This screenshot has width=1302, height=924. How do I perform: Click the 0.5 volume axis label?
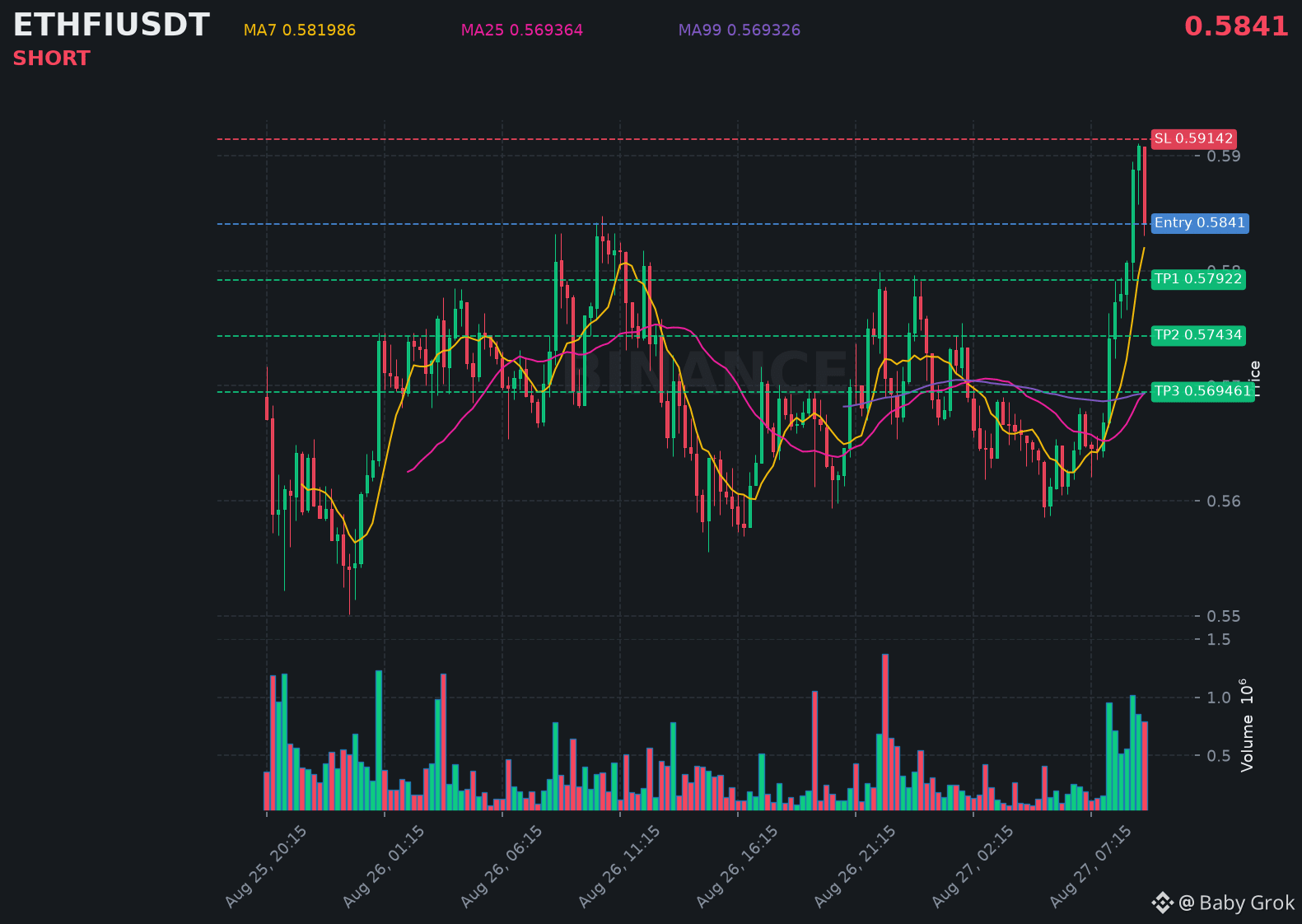coord(1219,756)
